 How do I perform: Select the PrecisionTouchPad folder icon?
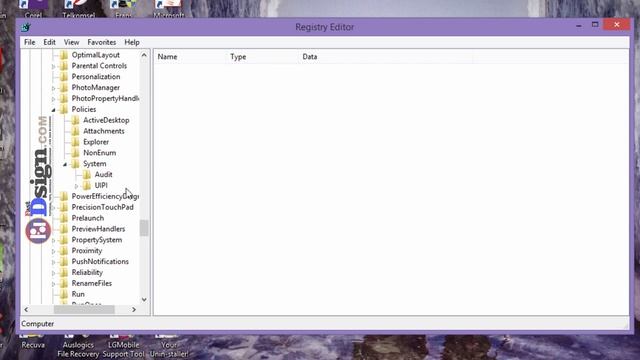[x=64, y=207]
